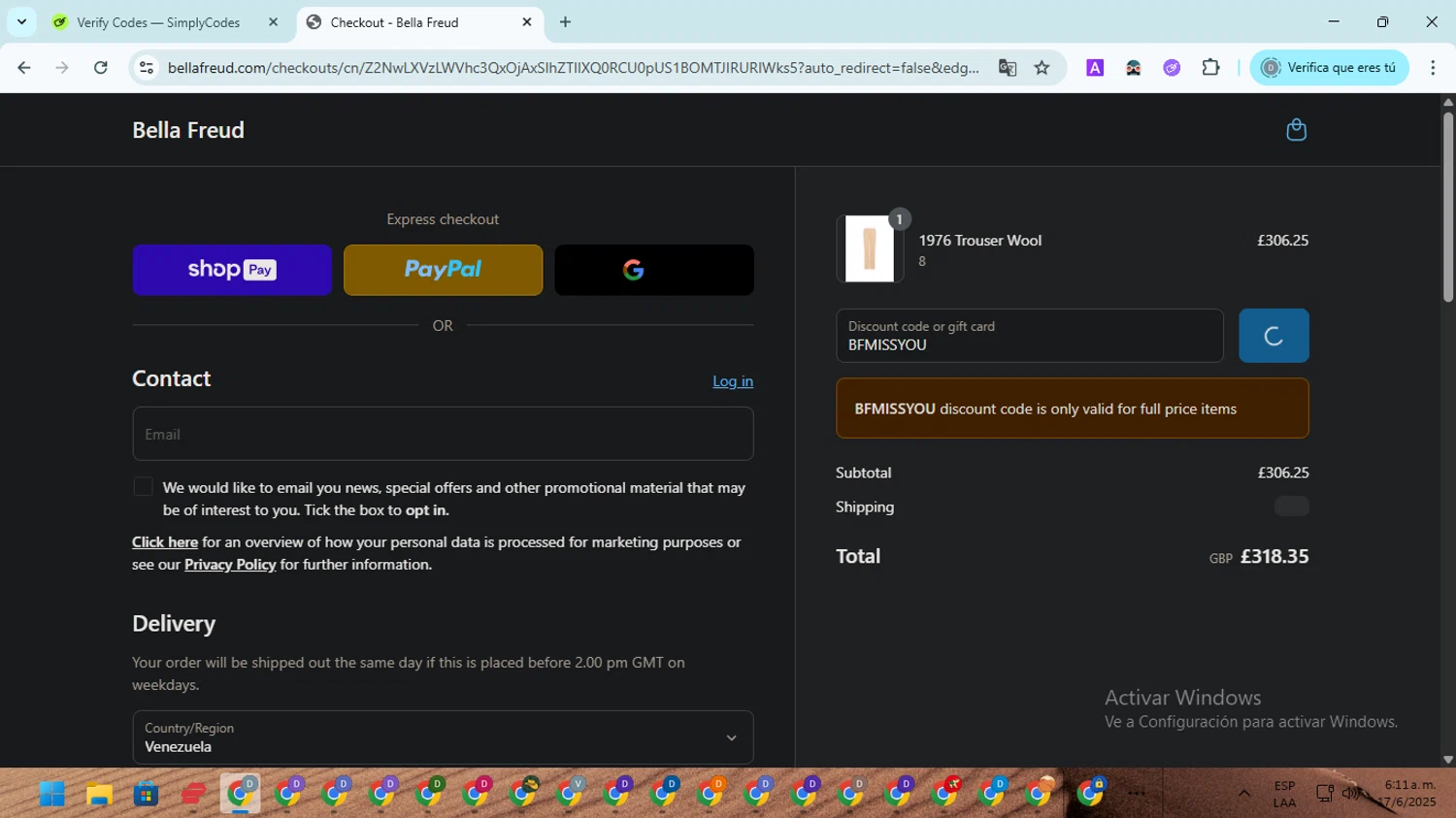Open the Chrome extensions puzzle icon
Viewport: 1456px width, 818px height.
tap(1210, 68)
